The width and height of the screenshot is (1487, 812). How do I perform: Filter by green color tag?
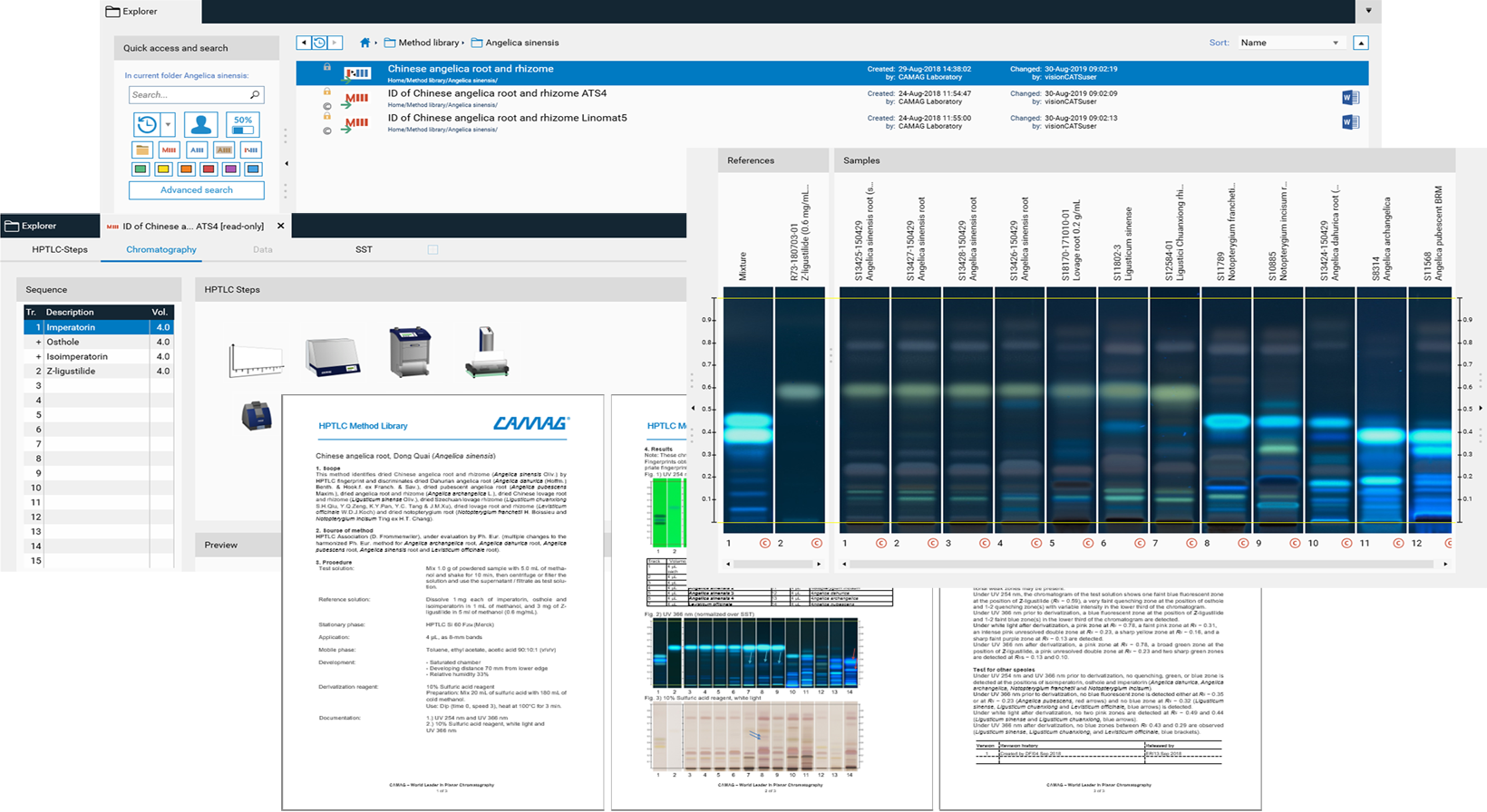(x=141, y=169)
